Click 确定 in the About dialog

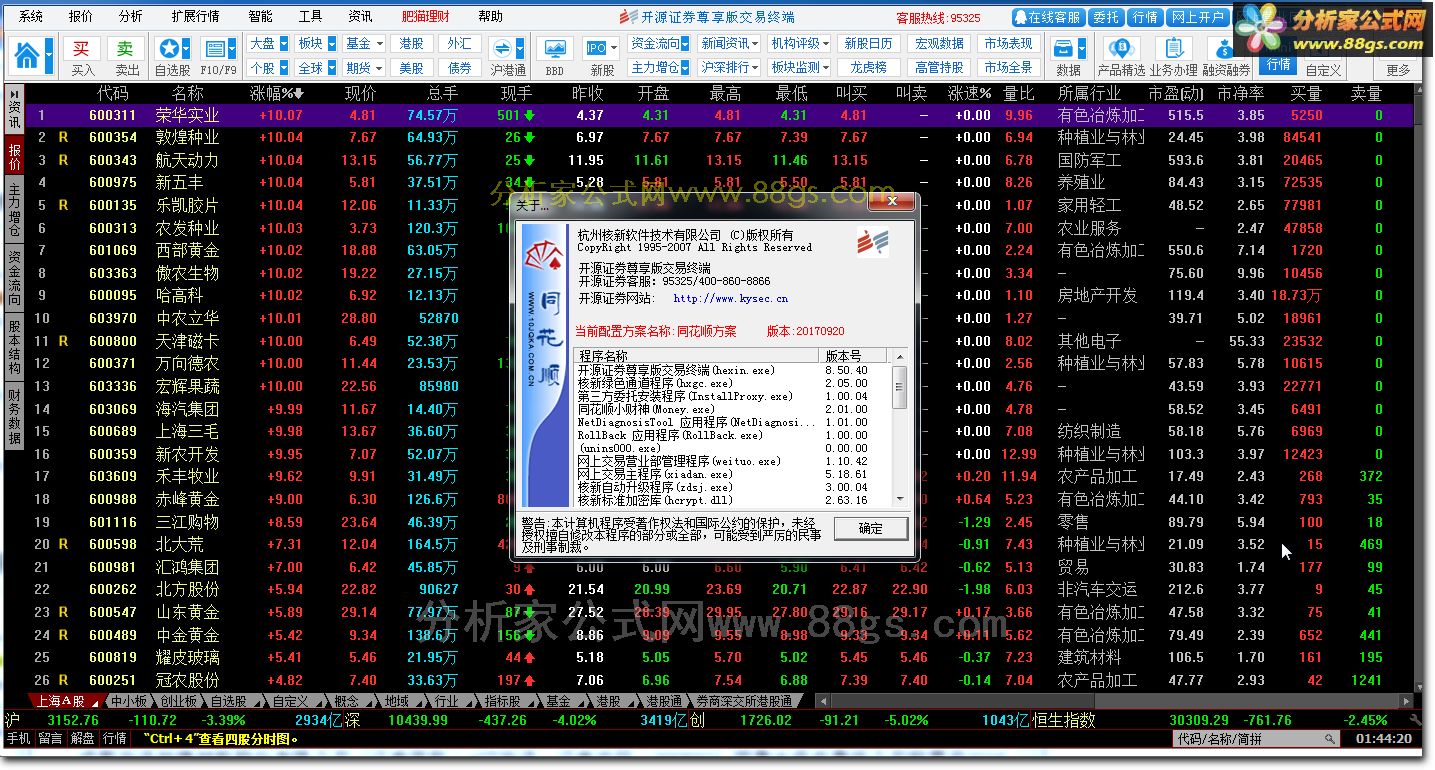(871, 529)
